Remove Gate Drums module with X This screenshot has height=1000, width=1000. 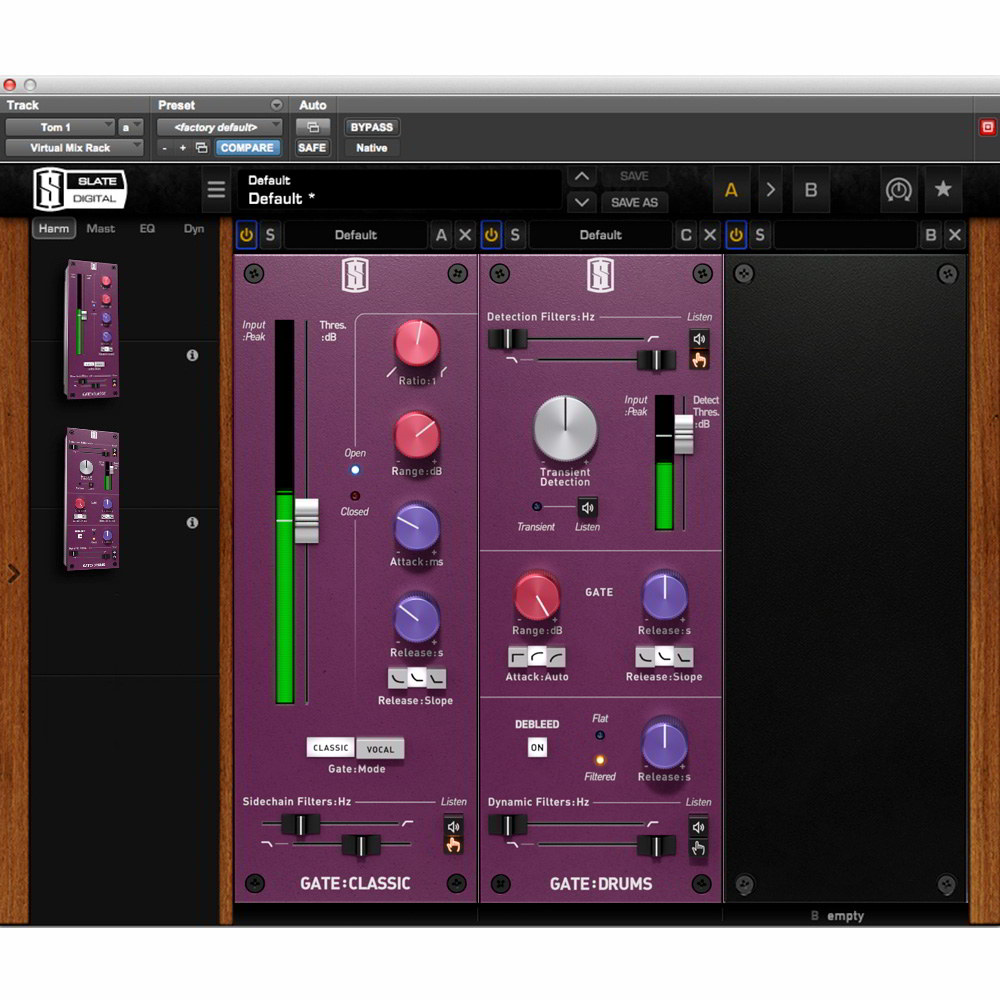(710, 235)
